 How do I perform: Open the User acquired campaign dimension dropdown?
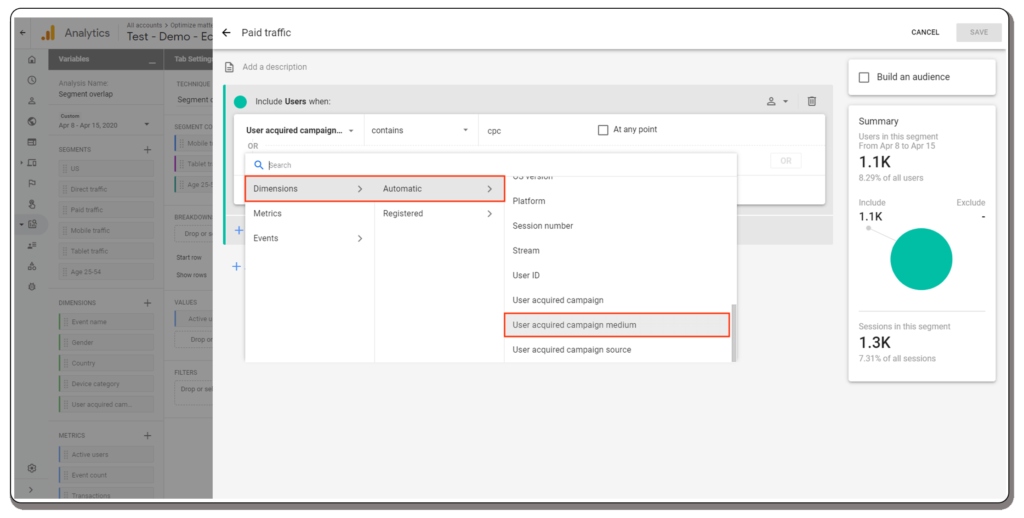[300, 131]
